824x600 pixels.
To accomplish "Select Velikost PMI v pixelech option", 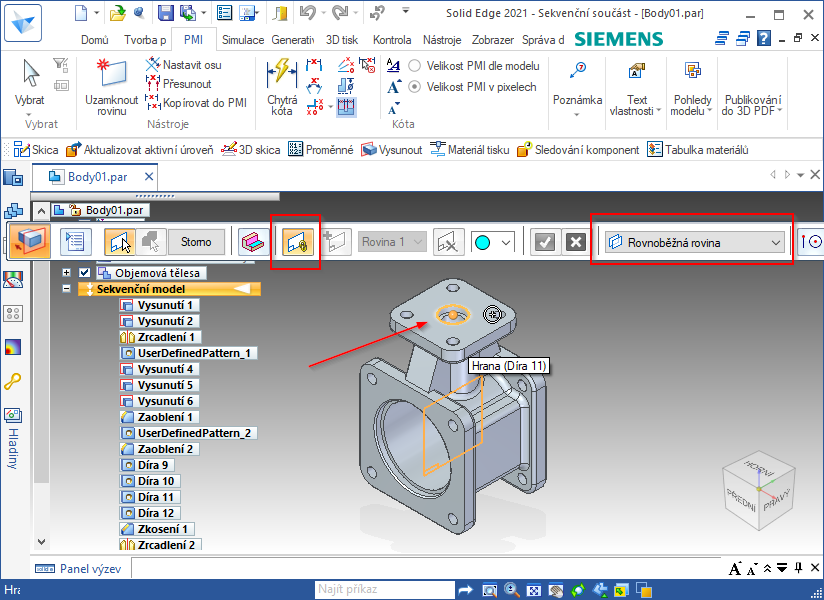I will [x=414, y=87].
